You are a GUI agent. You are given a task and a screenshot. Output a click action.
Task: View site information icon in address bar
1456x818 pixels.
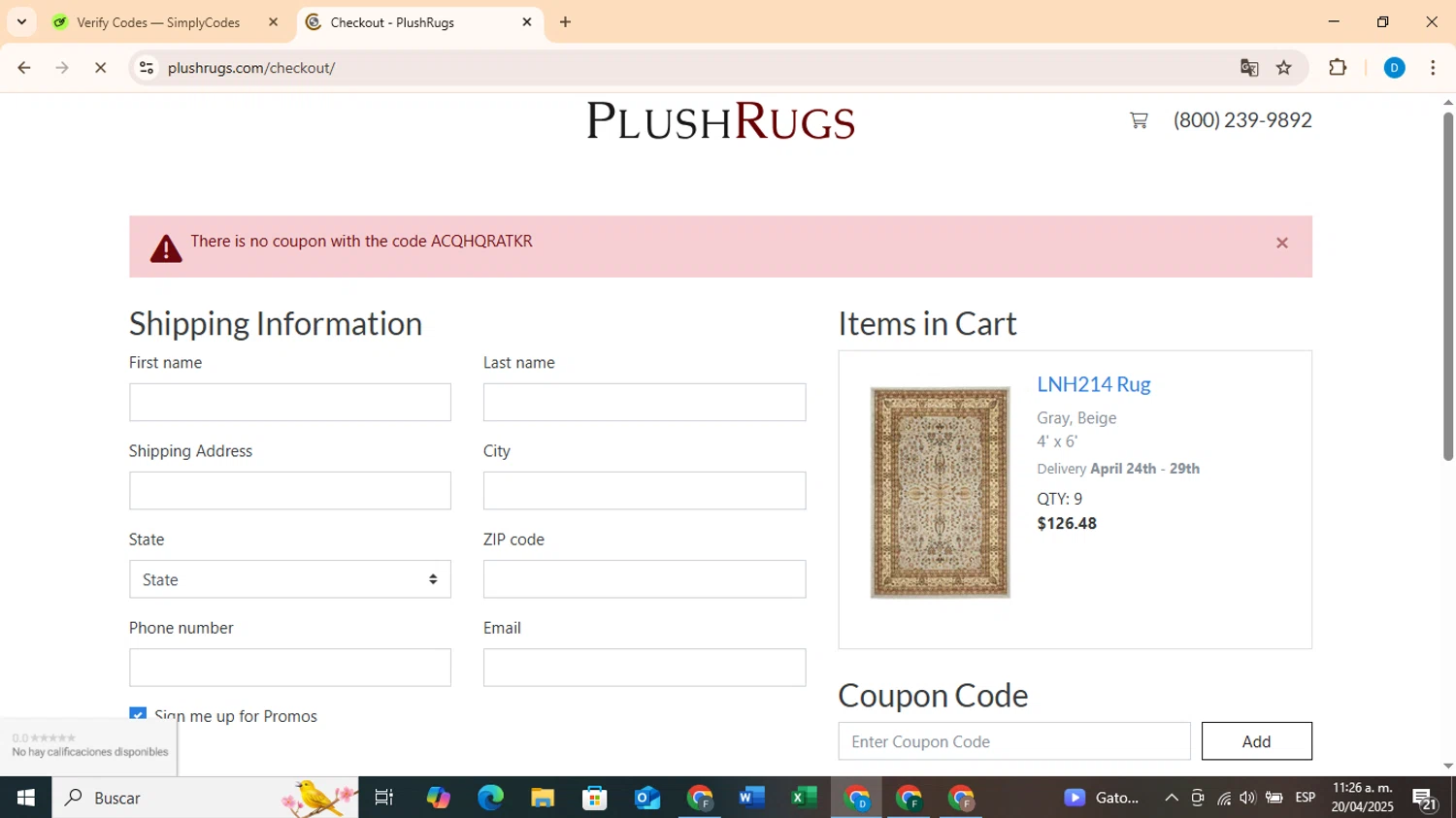click(147, 67)
